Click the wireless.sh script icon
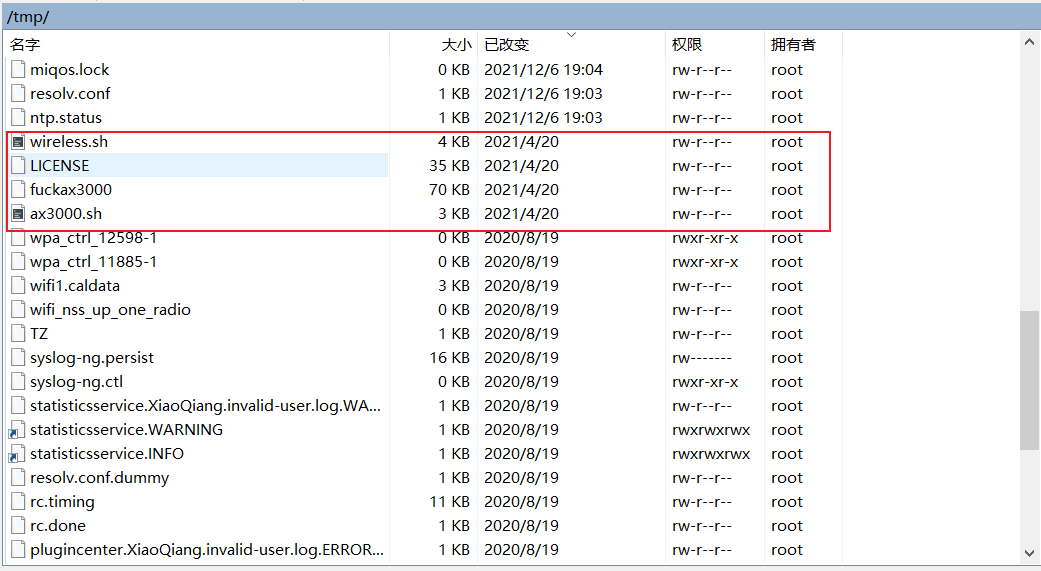 (19, 141)
